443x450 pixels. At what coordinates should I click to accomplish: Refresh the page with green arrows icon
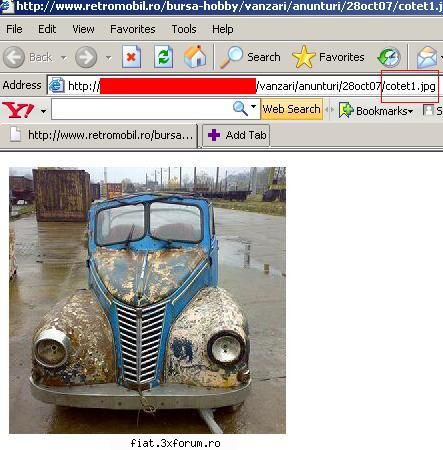click(x=163, y=57)
